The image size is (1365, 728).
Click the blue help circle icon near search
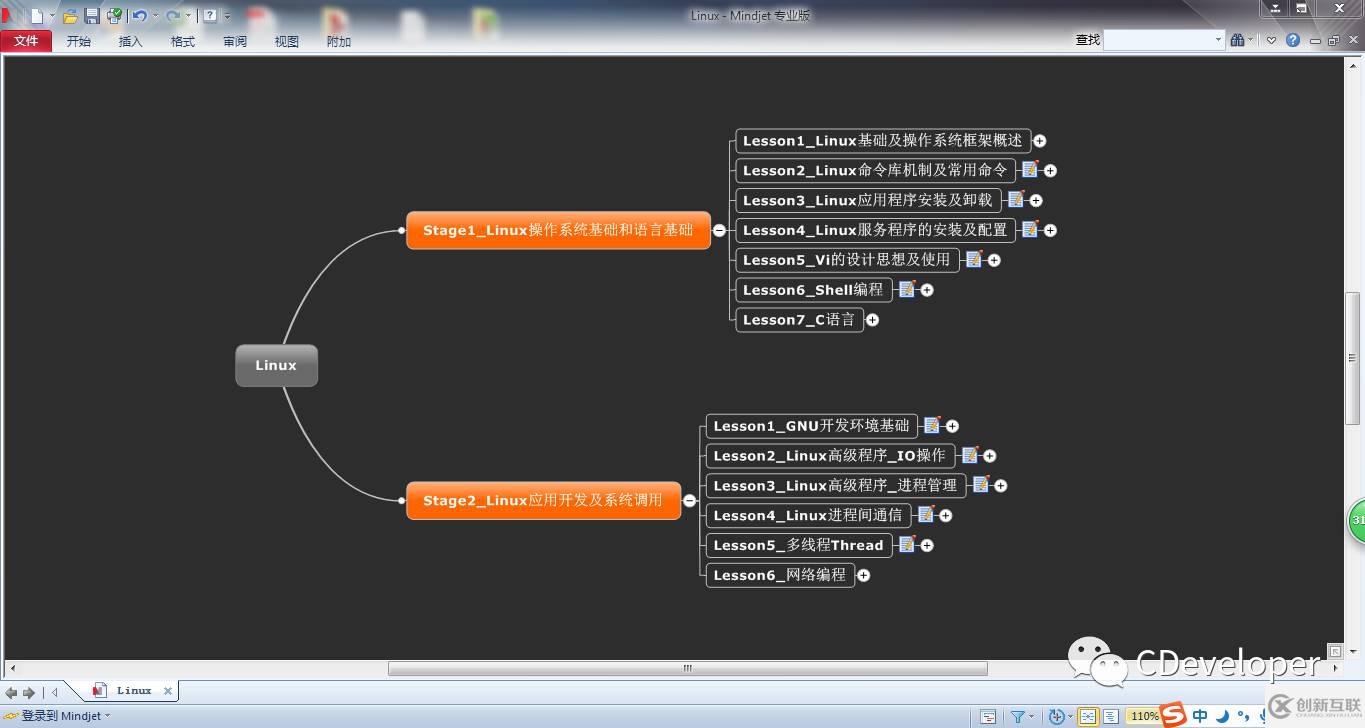1292,40
